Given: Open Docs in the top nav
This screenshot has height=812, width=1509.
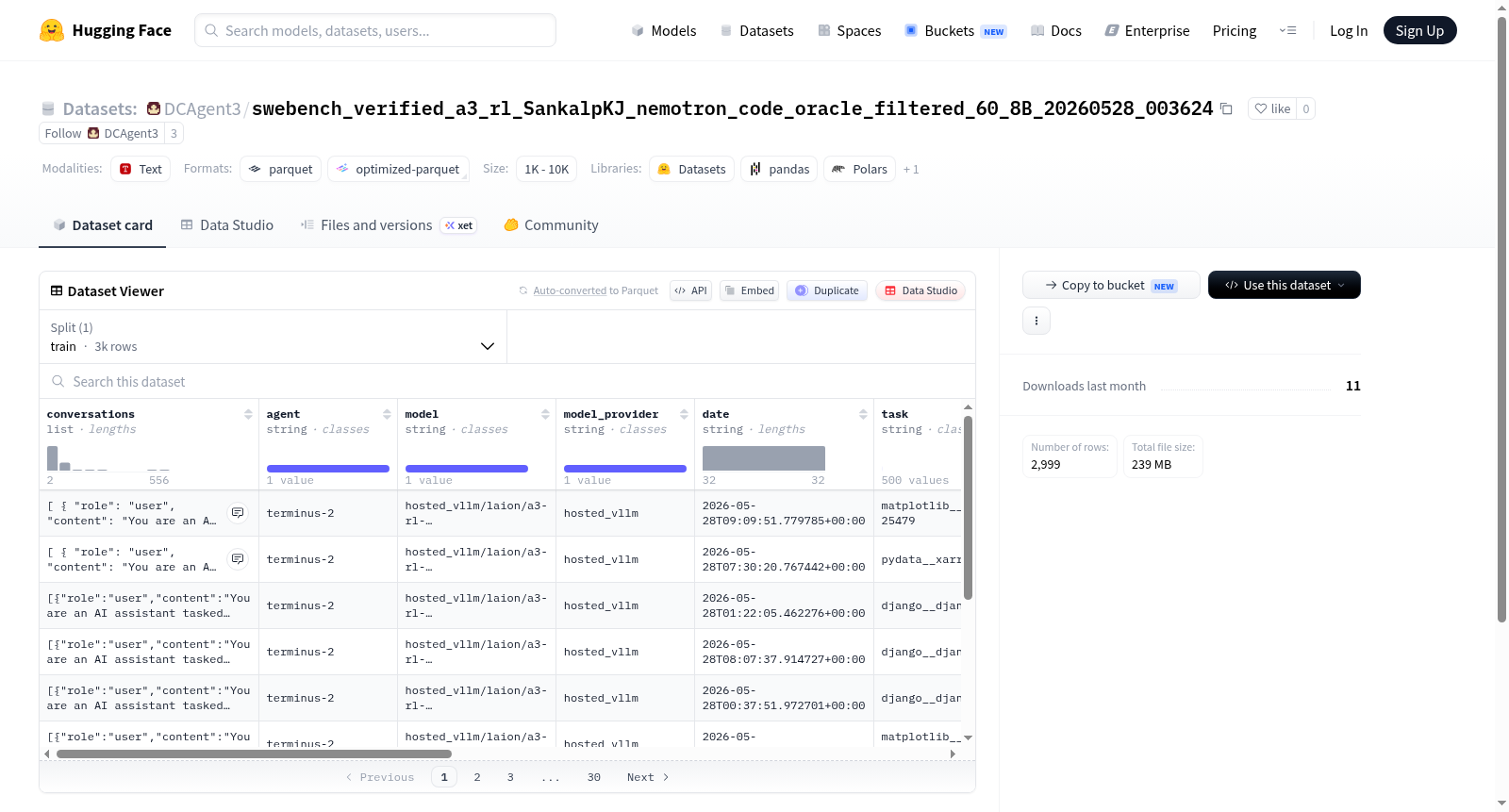Looking at the screenshot, I should click(x=1056, y=30).
